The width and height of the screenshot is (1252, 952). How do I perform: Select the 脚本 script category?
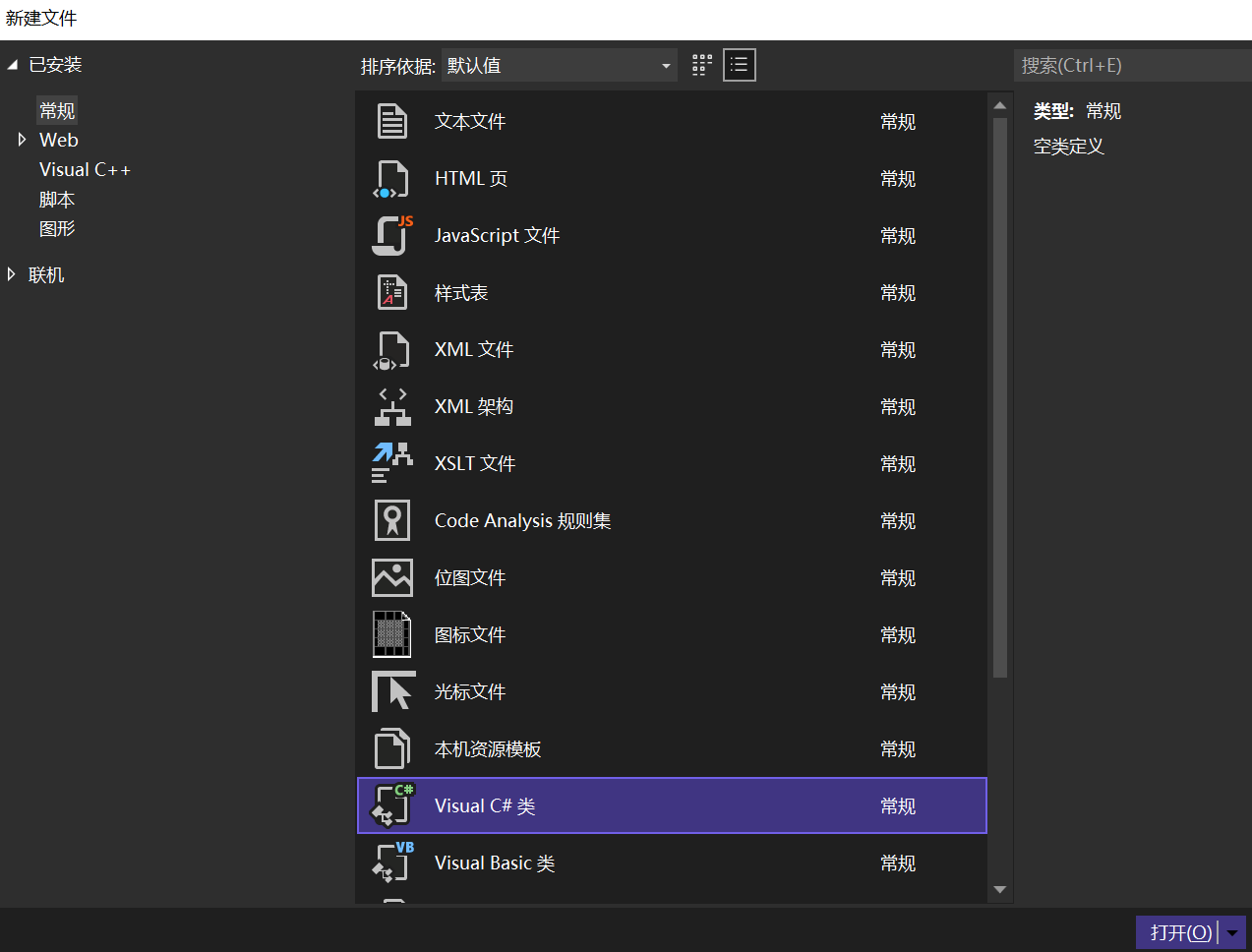(57, 200)
